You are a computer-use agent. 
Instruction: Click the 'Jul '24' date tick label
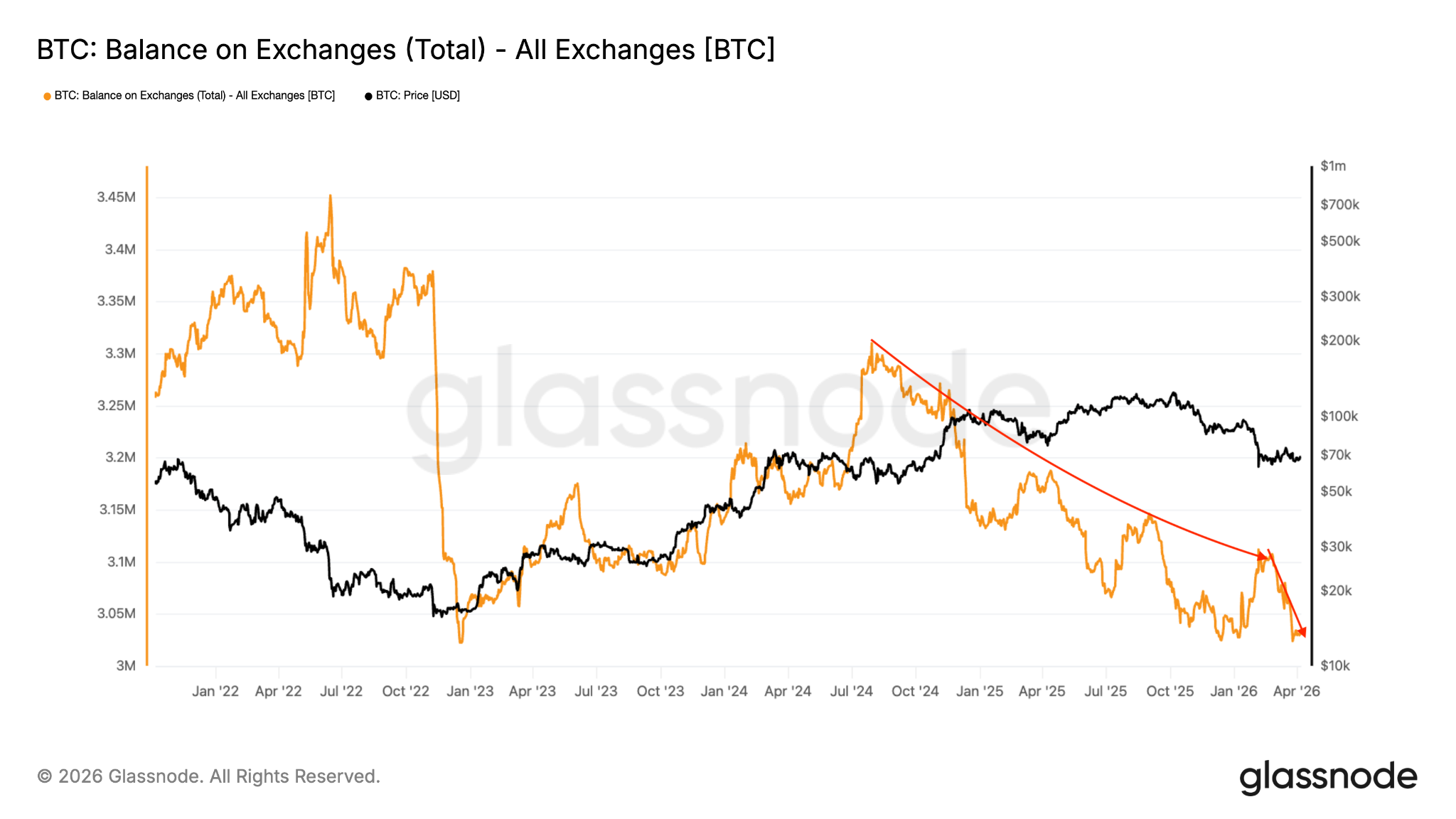pyautogui.click(x=851, y=691)
